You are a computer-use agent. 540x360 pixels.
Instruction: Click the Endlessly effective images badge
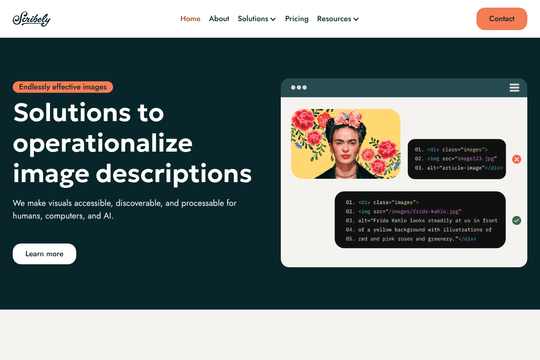point(63,87)
